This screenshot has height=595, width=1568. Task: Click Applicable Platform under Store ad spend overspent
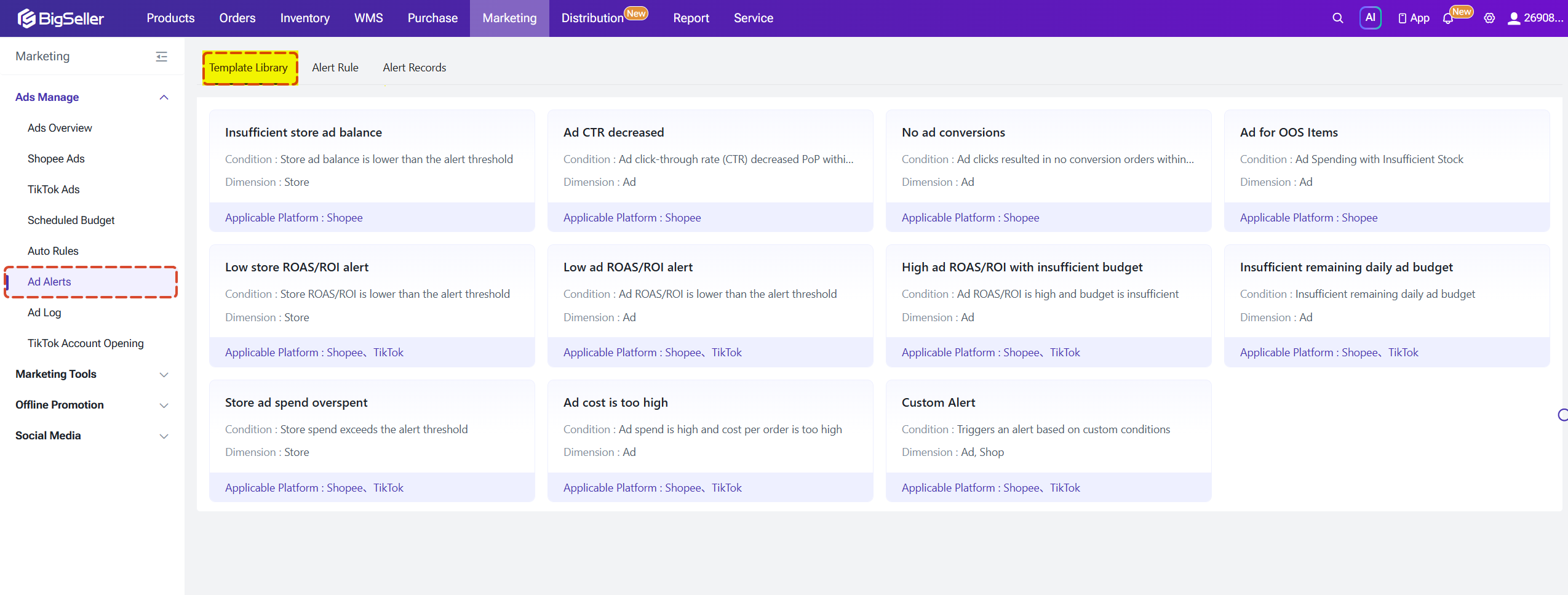pos(314,488)
